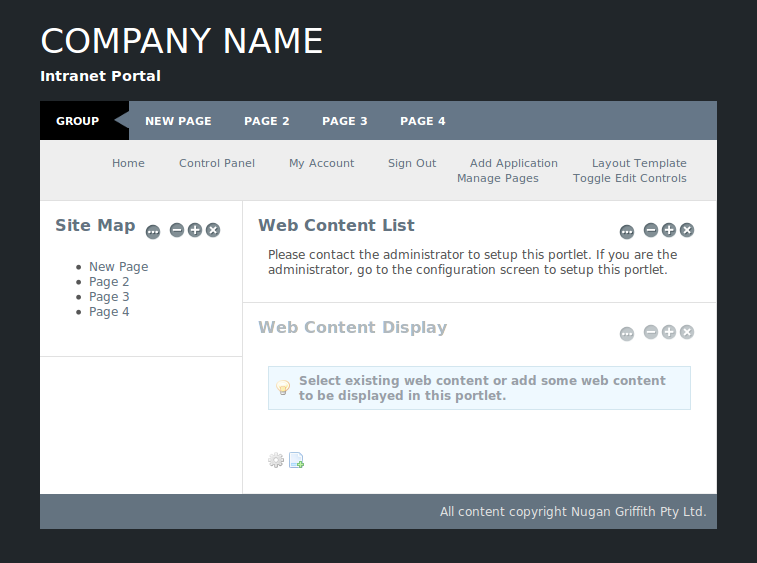Click the Intranet Portal subtitle
757x563 pixels.
click(x=100, y=76)
